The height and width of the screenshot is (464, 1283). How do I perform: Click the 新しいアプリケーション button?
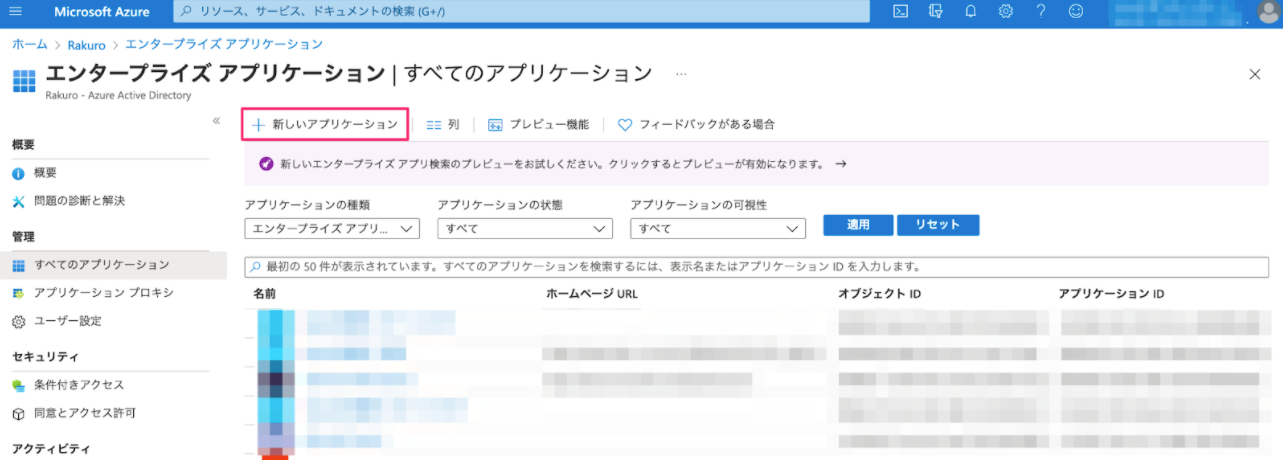point(325,125)
